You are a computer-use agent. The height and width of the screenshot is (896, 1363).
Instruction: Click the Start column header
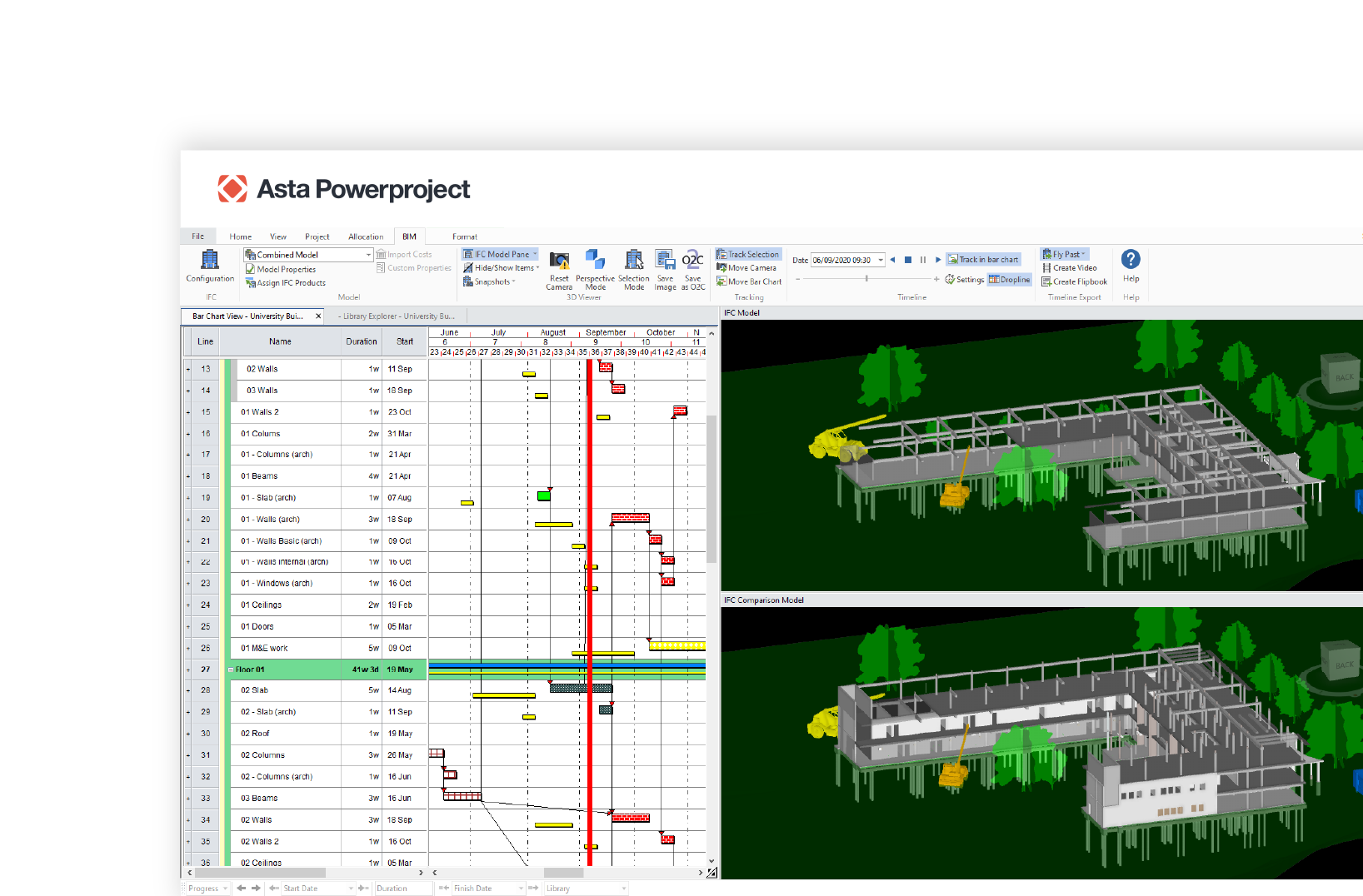pos(405,341)
